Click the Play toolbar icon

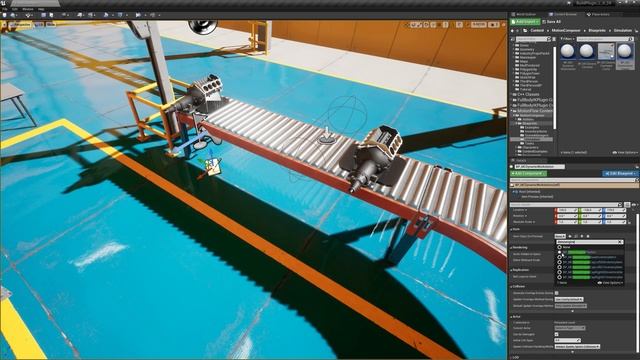click(x=138, y=15)
